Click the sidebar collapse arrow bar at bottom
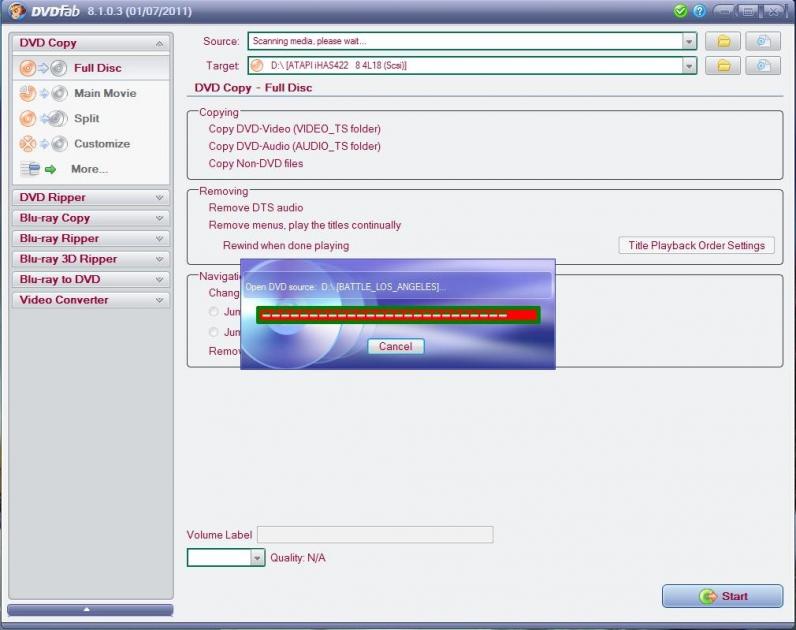The width and height of the screenshot is (796, 630). (90, 609)
